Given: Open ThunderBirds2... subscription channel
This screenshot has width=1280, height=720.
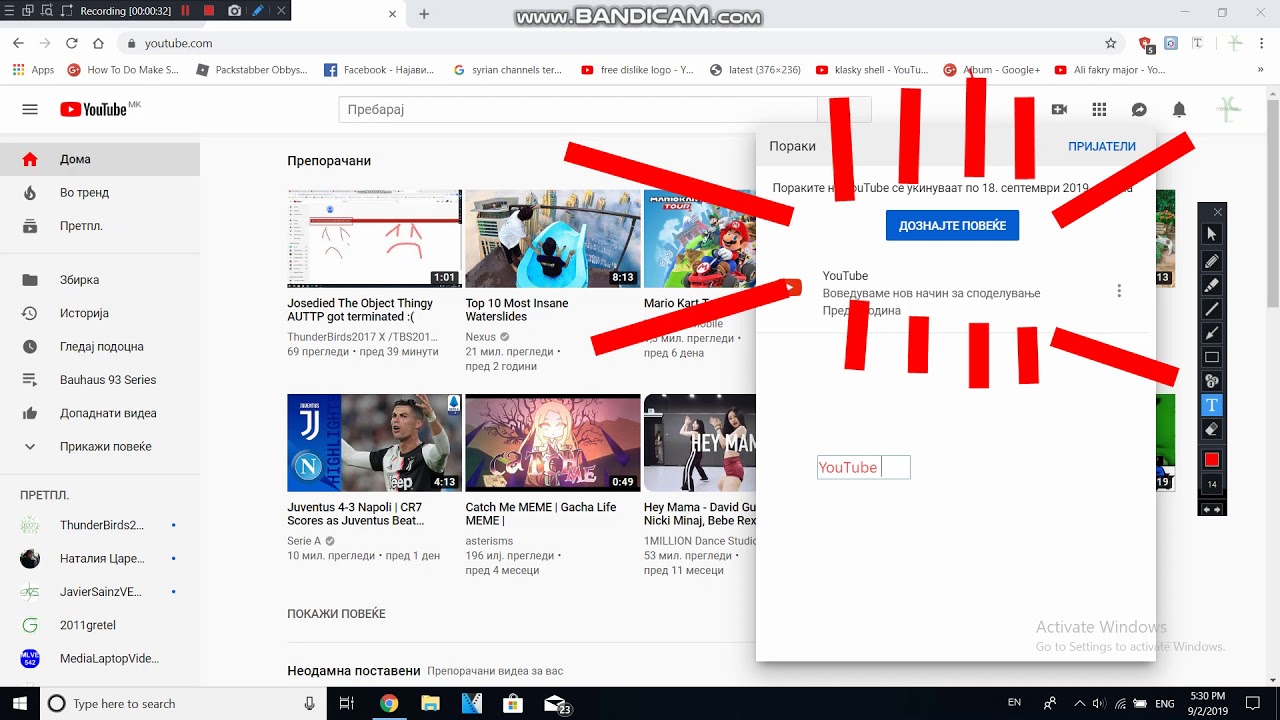Looking at the screenshot, I should pos(100,525).
